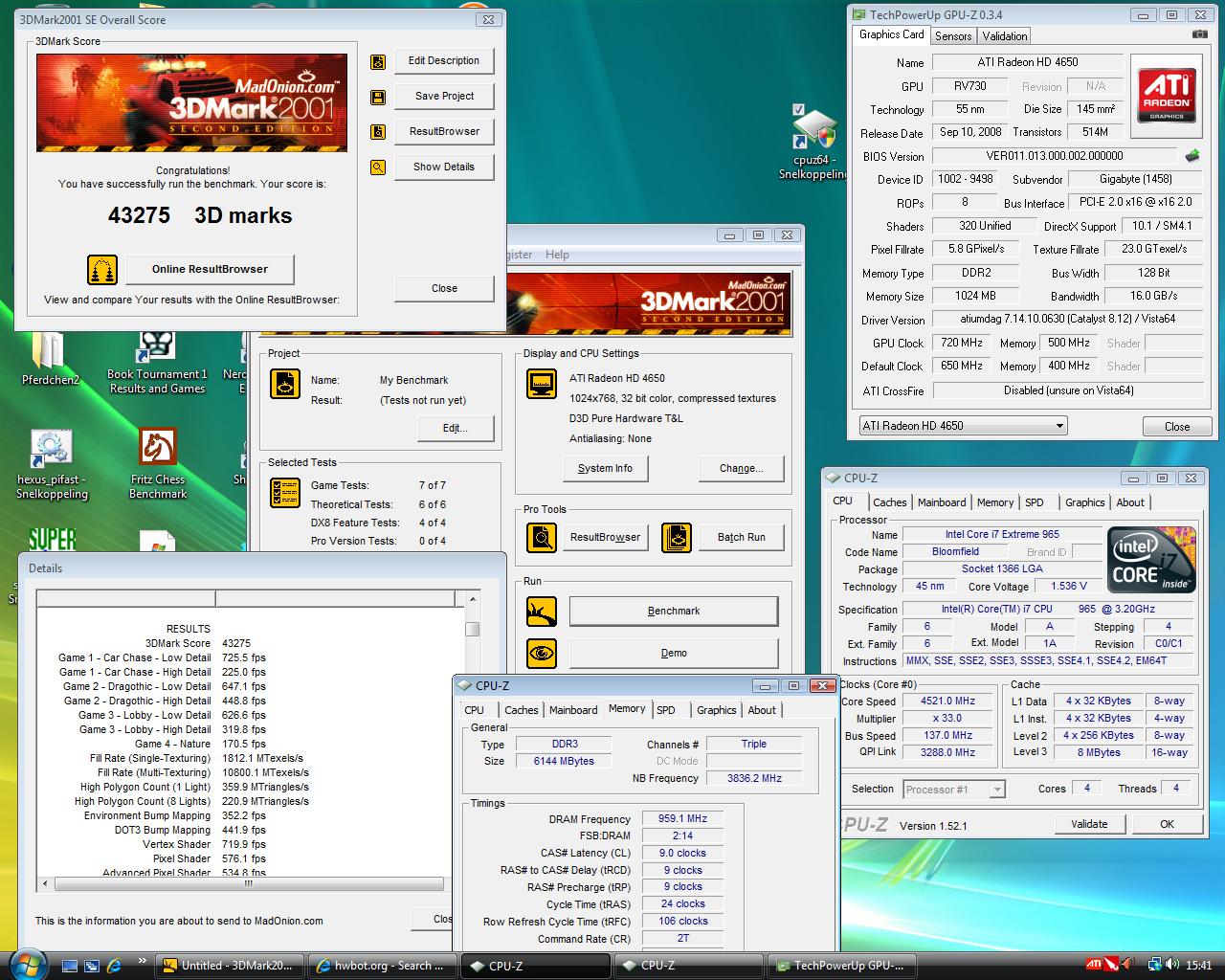Switch to the Validation tab in GPU-Z
The width and height of the screenshot is (1225, 980).
click(x=1005, y=36)
